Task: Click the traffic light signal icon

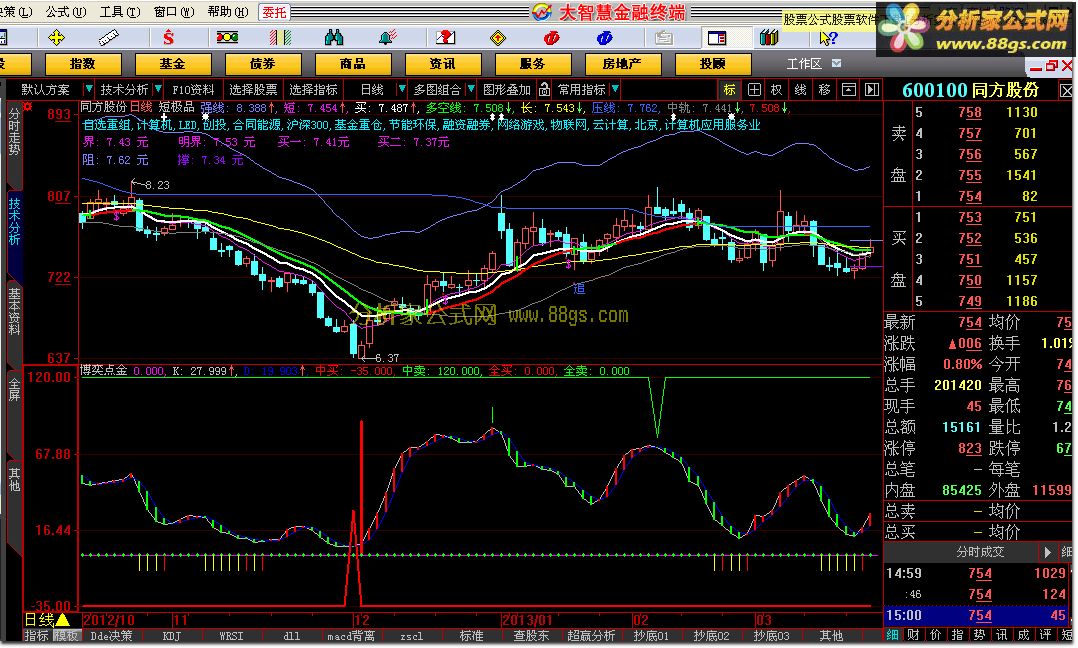Action: 227,38
